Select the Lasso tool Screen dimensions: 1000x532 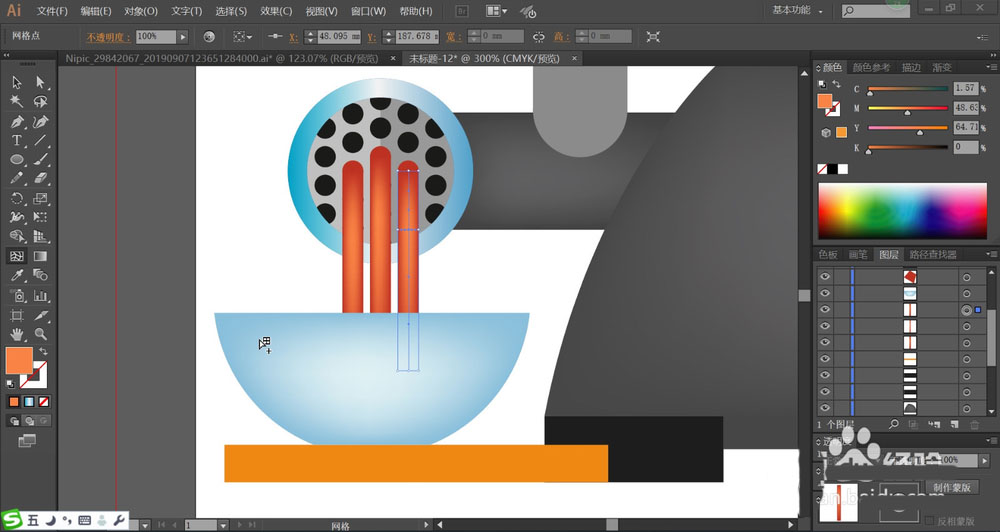click(x=41, y=101)
